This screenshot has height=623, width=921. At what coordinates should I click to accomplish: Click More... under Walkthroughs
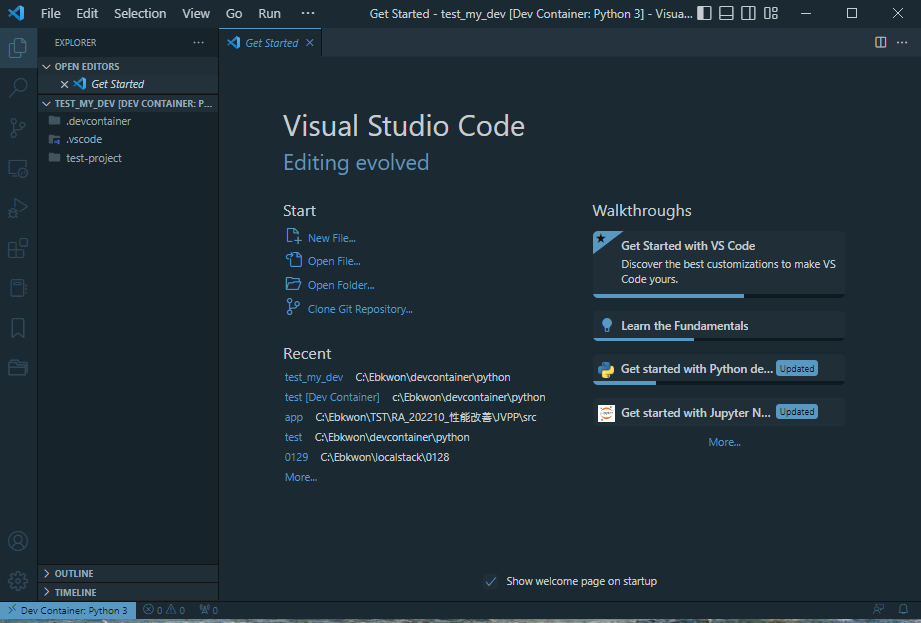724,442
